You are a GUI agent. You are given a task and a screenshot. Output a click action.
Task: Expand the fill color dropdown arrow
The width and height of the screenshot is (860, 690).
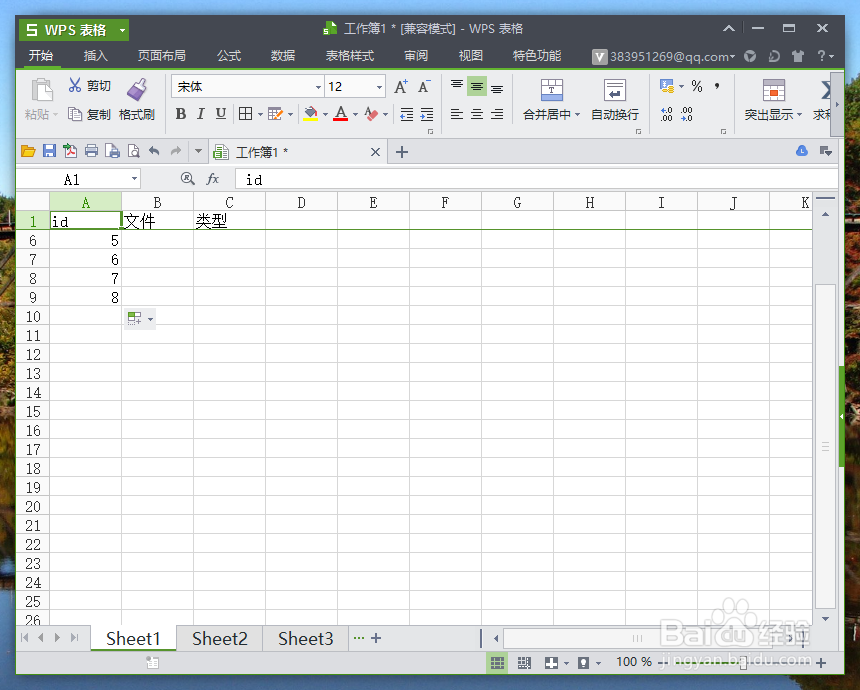[x=327, y=115]
